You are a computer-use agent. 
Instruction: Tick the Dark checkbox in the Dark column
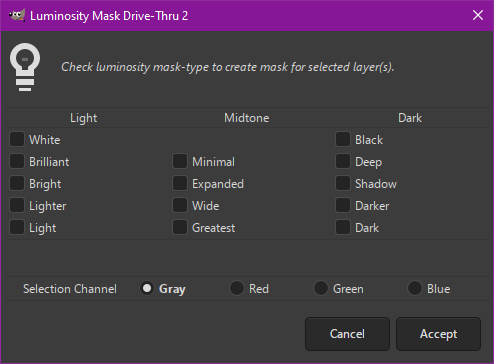(x=343, y=227)
